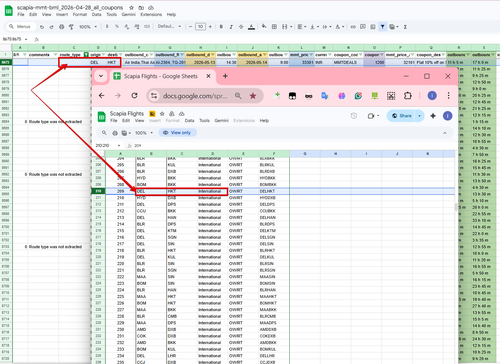Image resolution: width=500 pixels, height=364 pixels.
Task: Open File menu of coupons spreadsheet
Action: [x=21, y=15]
